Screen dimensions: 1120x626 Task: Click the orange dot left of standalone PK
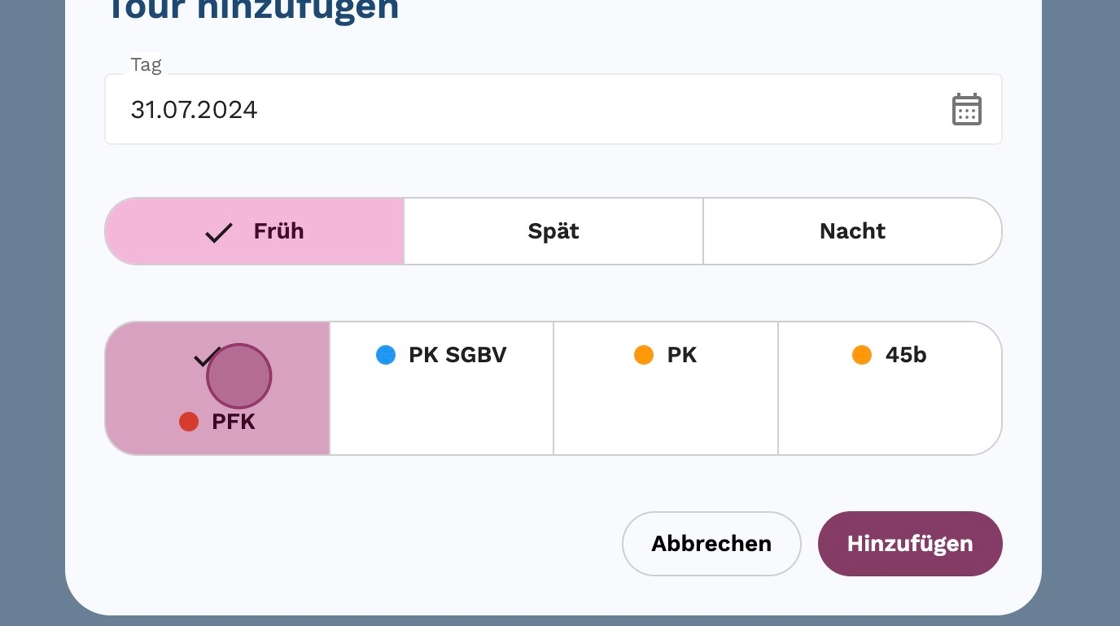[x=643, y=355]
